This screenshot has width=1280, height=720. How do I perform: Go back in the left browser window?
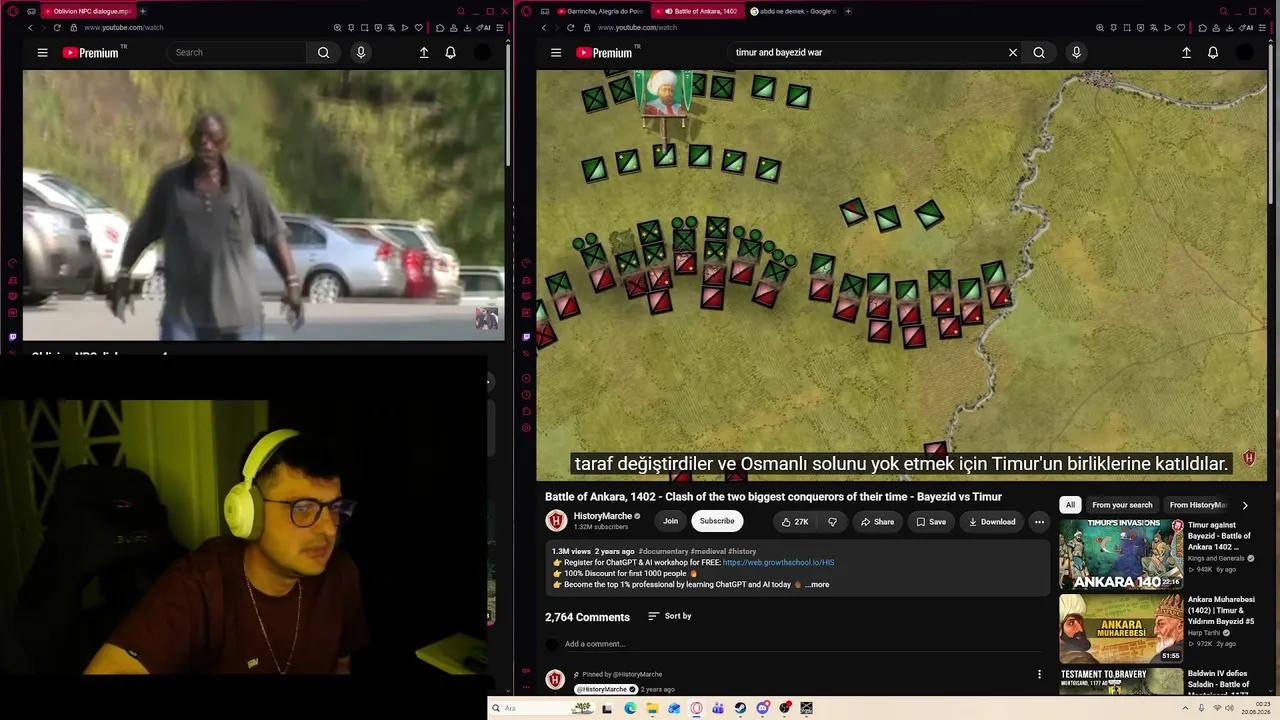pyautogui.click(x=30, y=28)
